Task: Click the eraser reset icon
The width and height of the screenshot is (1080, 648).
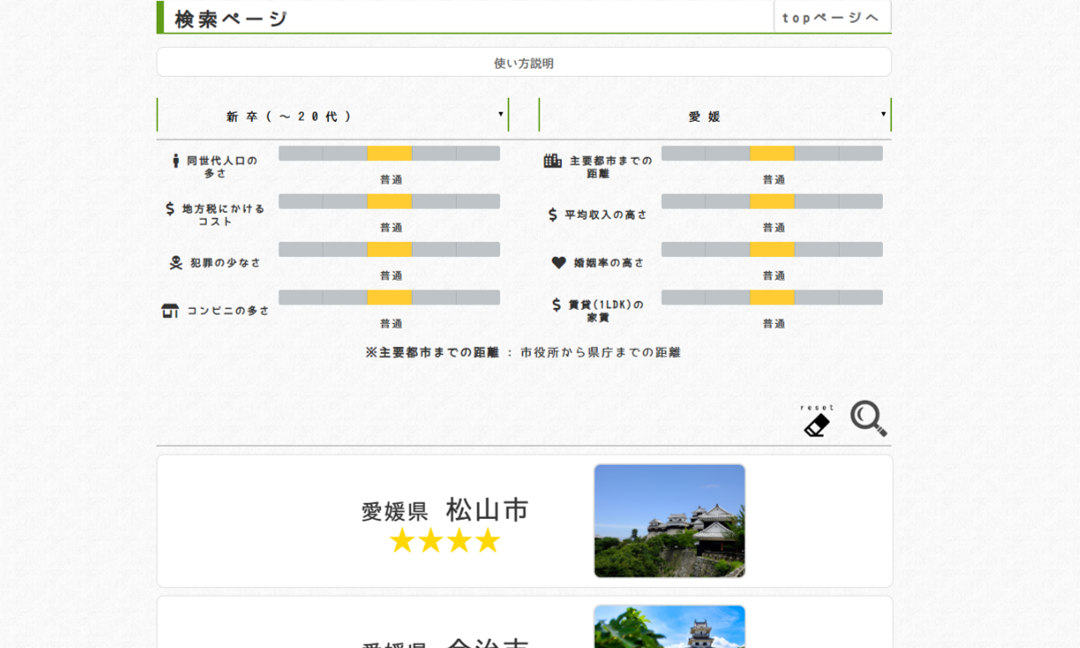Action: pos(817,425)
